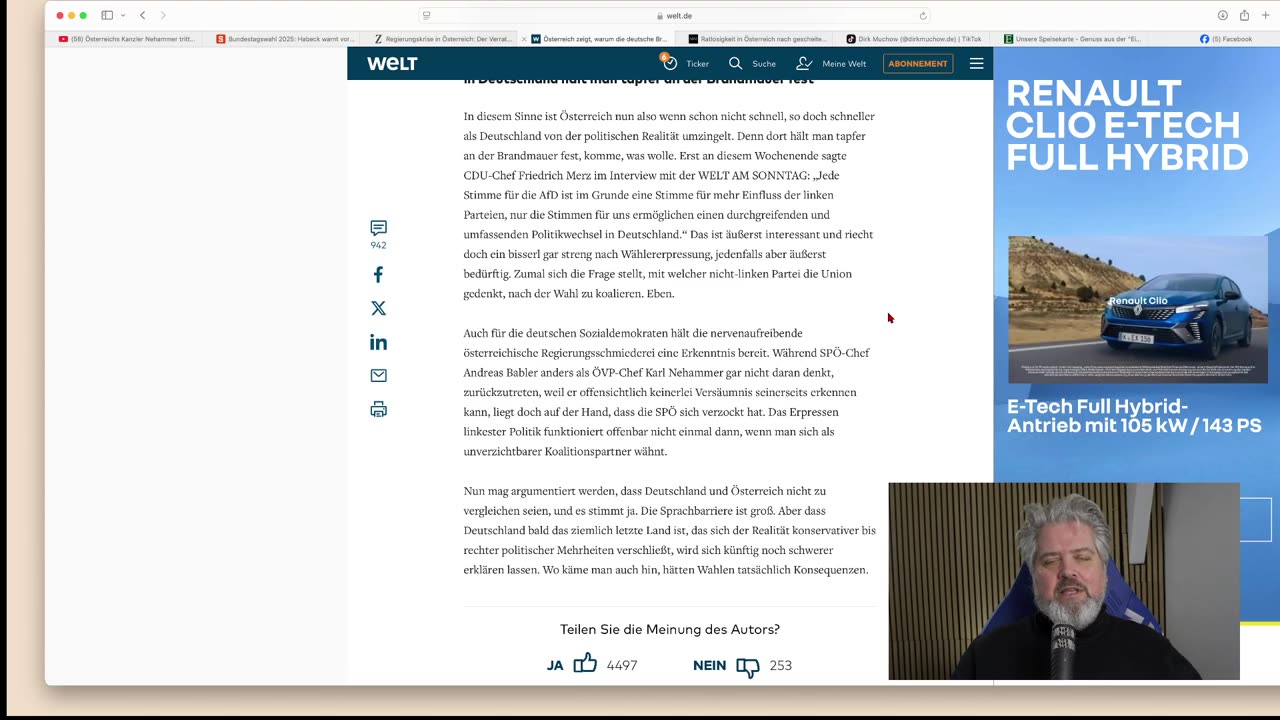Click the paragraph starting 'Nun mag argumentiert werden'
This screenshot has width=1280, height=720.
point(669,530)
